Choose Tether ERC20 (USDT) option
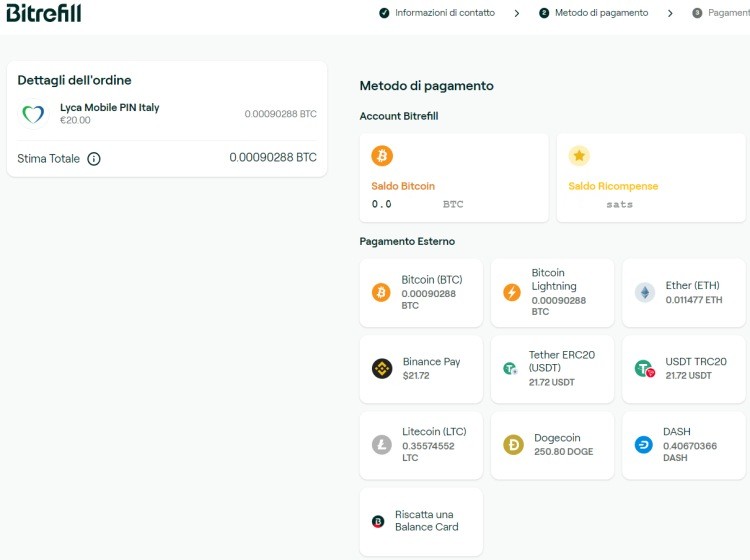 tap(552, 369)
